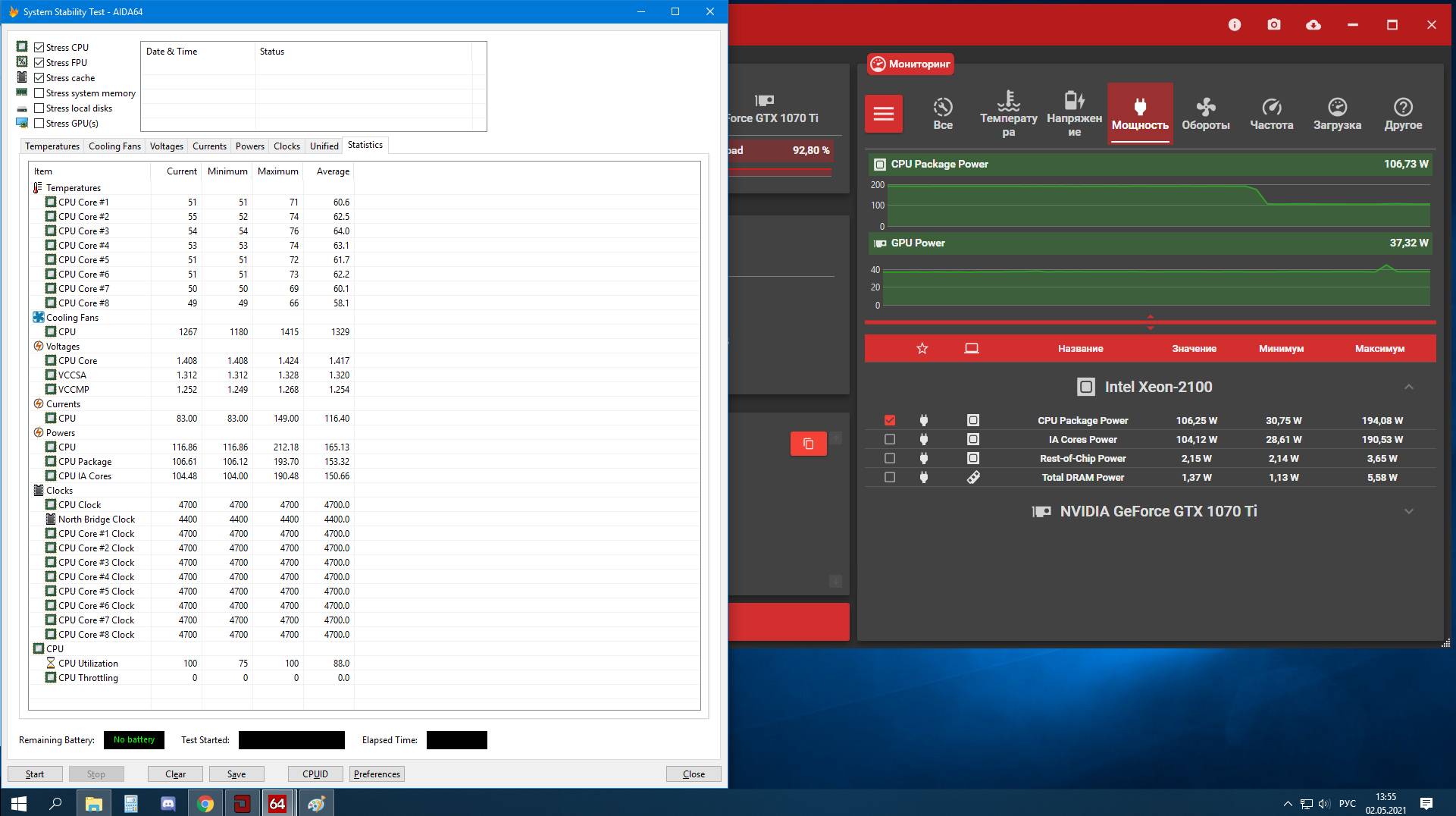Open the volume control in system tray
The width and height of the screenshot is (1456, 816).
1324,803
